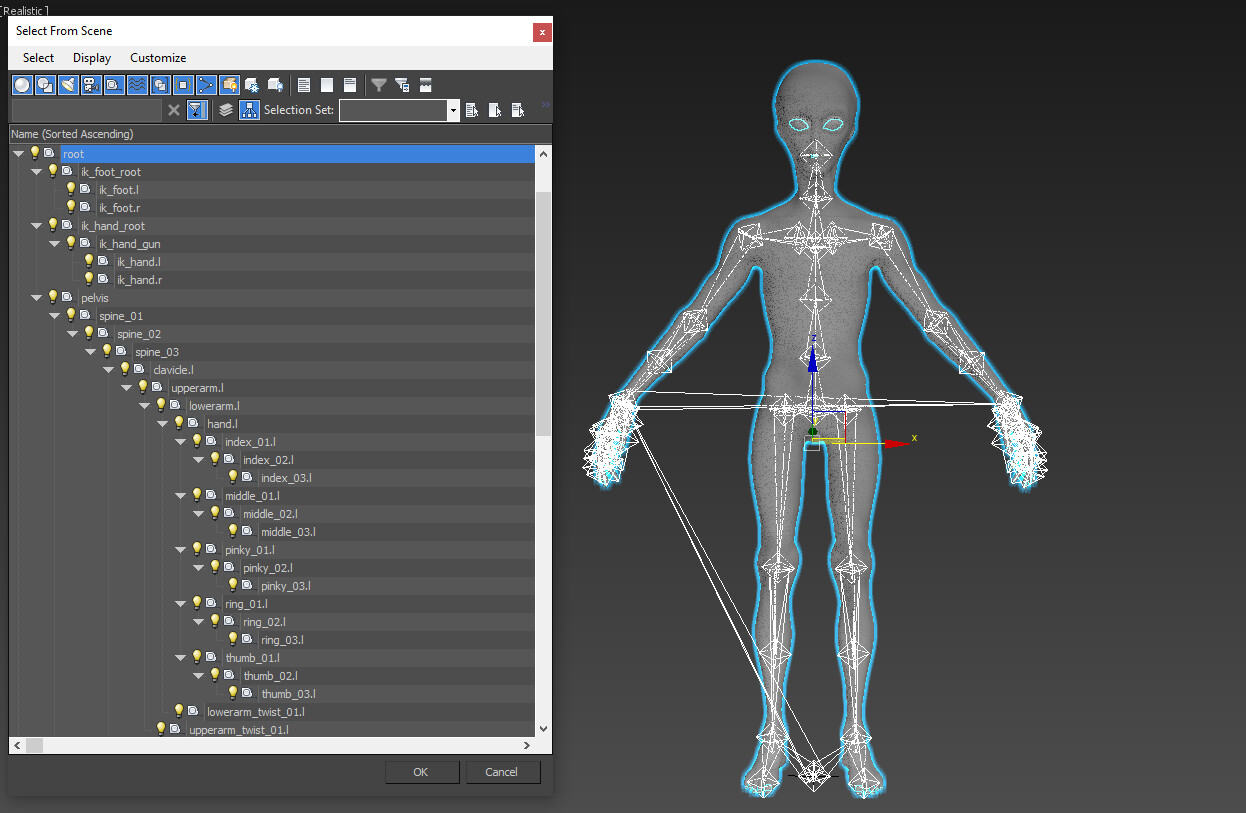Click the vertical scrollbar down arrow
Screen dimensions: 1246x813
(543, 729)
